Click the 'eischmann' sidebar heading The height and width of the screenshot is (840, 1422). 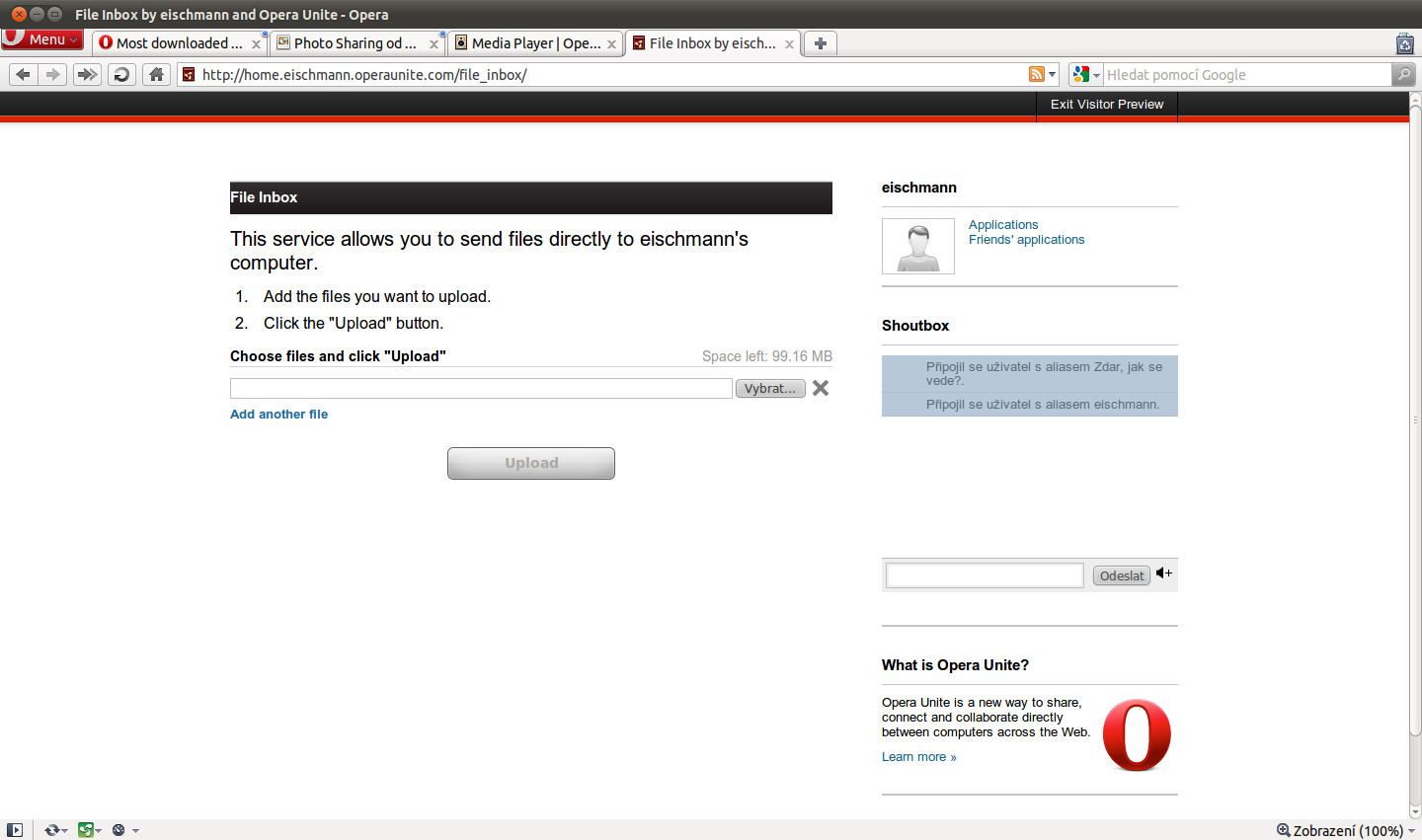click(919, 188)
